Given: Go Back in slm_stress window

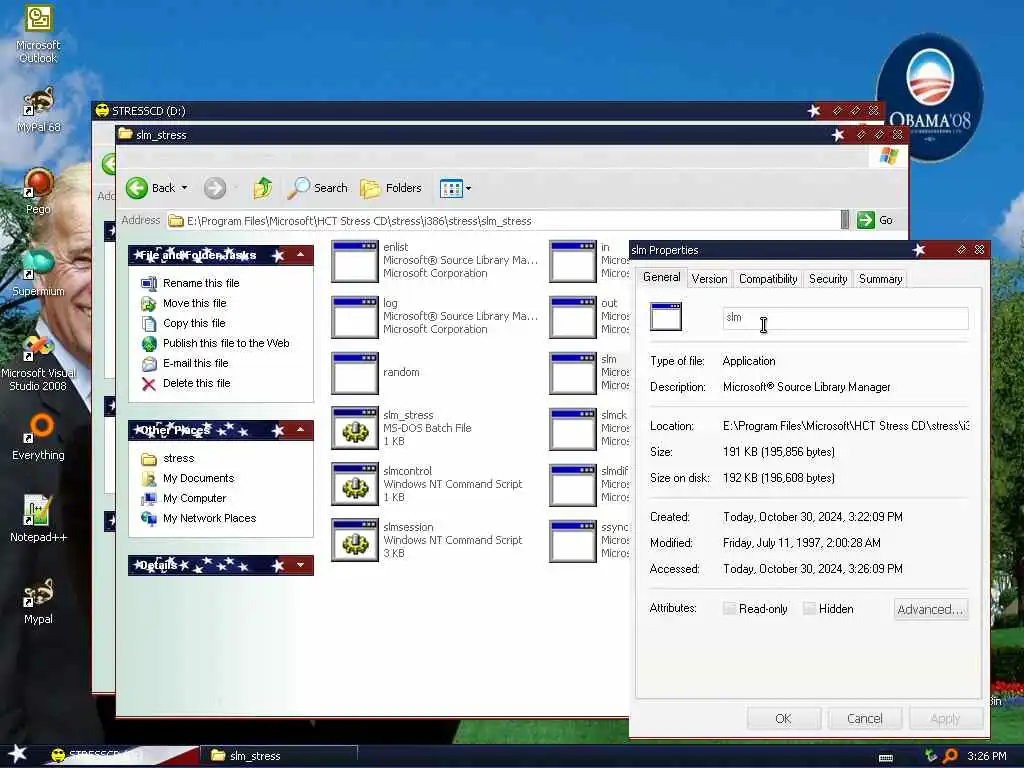Looking at the screenshot, I should (x=151, y=188).
